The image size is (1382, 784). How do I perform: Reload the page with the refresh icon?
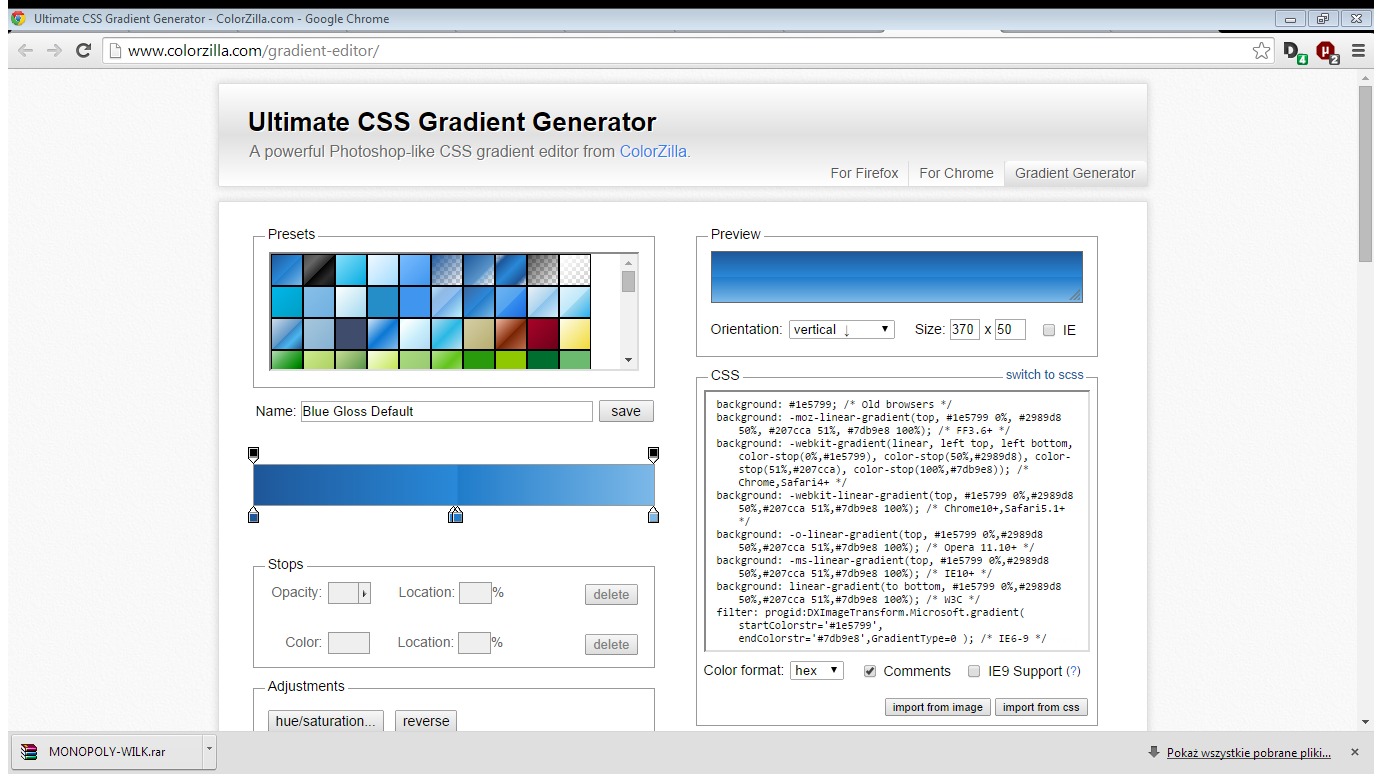pos(84,50)
